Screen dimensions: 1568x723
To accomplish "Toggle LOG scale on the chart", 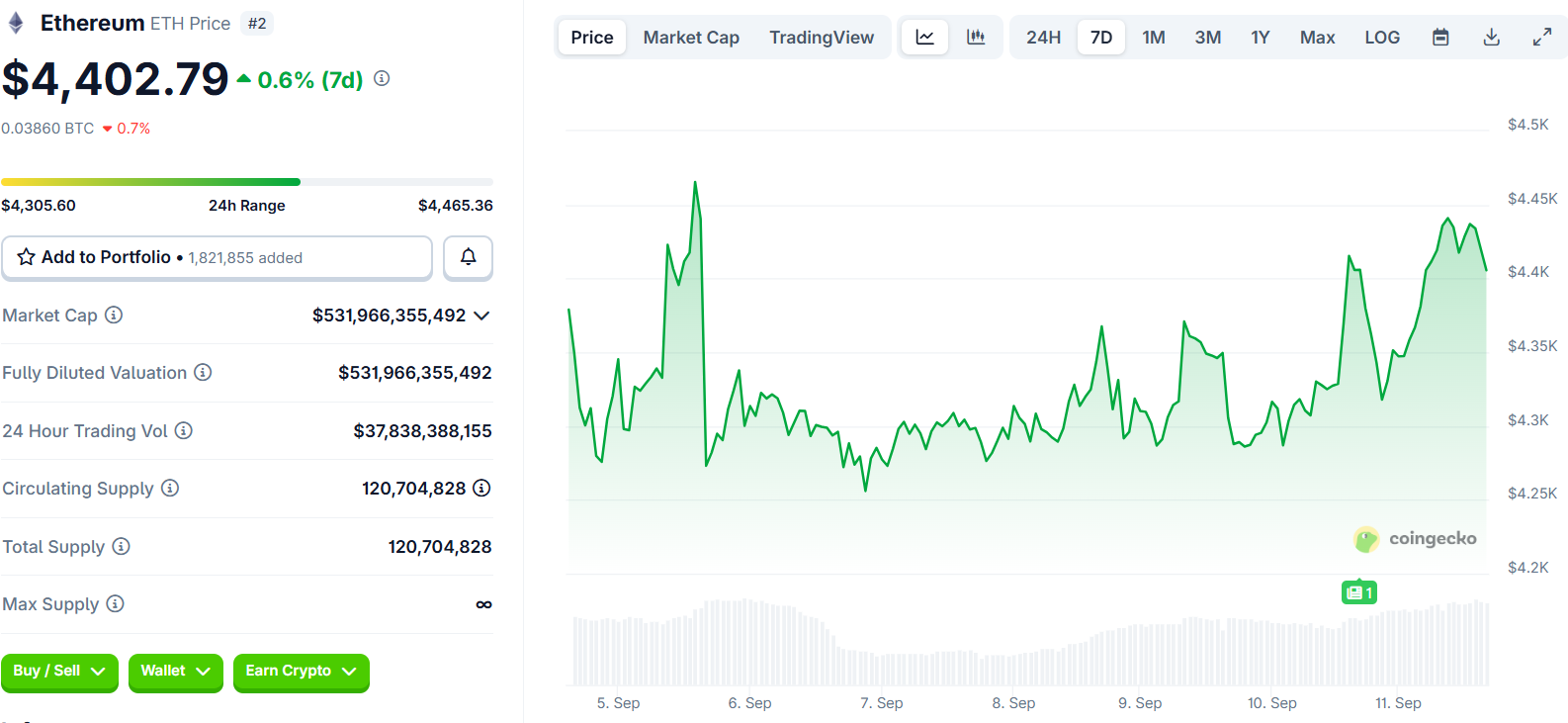I will pos(1382,38).
